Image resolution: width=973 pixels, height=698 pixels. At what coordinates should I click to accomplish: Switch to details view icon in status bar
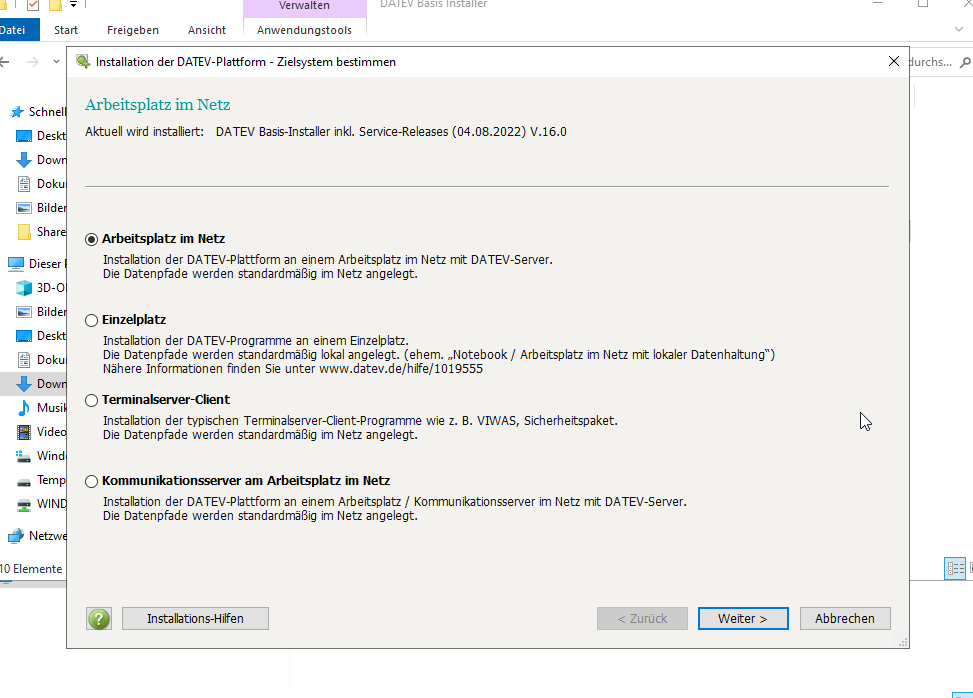click(955, 568)
